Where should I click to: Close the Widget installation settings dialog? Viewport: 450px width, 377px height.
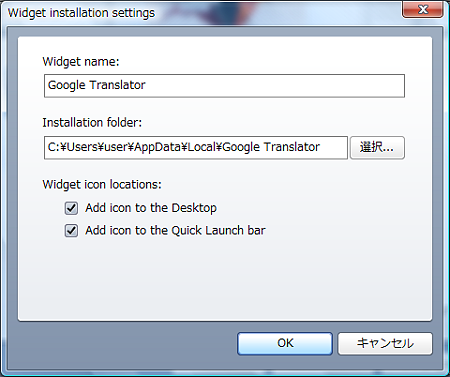[x=423, y=9]
